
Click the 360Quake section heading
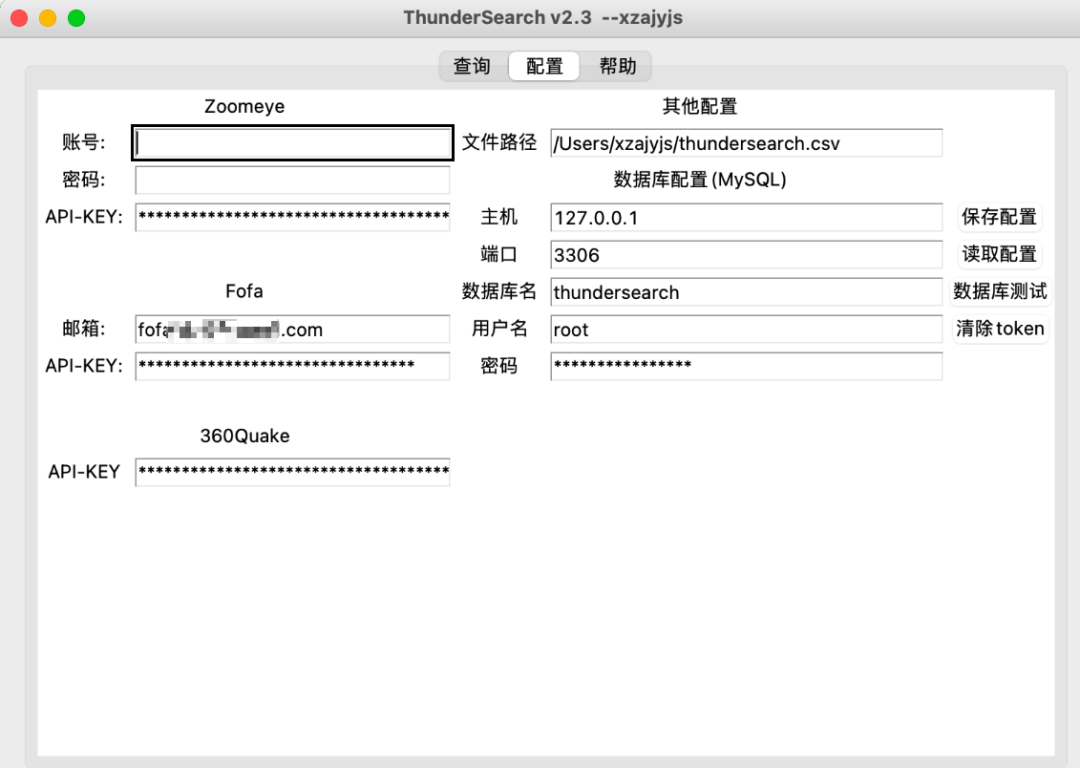tap(245, 435)
